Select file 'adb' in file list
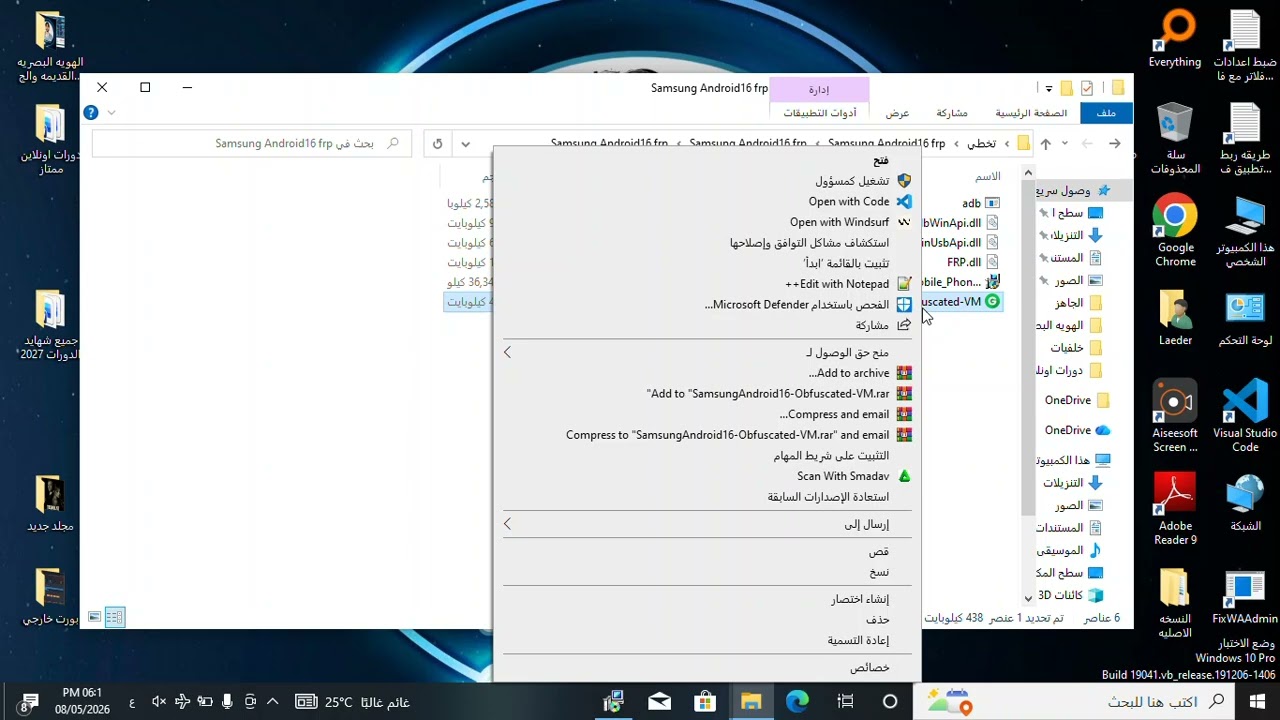1280x720 pixels. point(980,203)
